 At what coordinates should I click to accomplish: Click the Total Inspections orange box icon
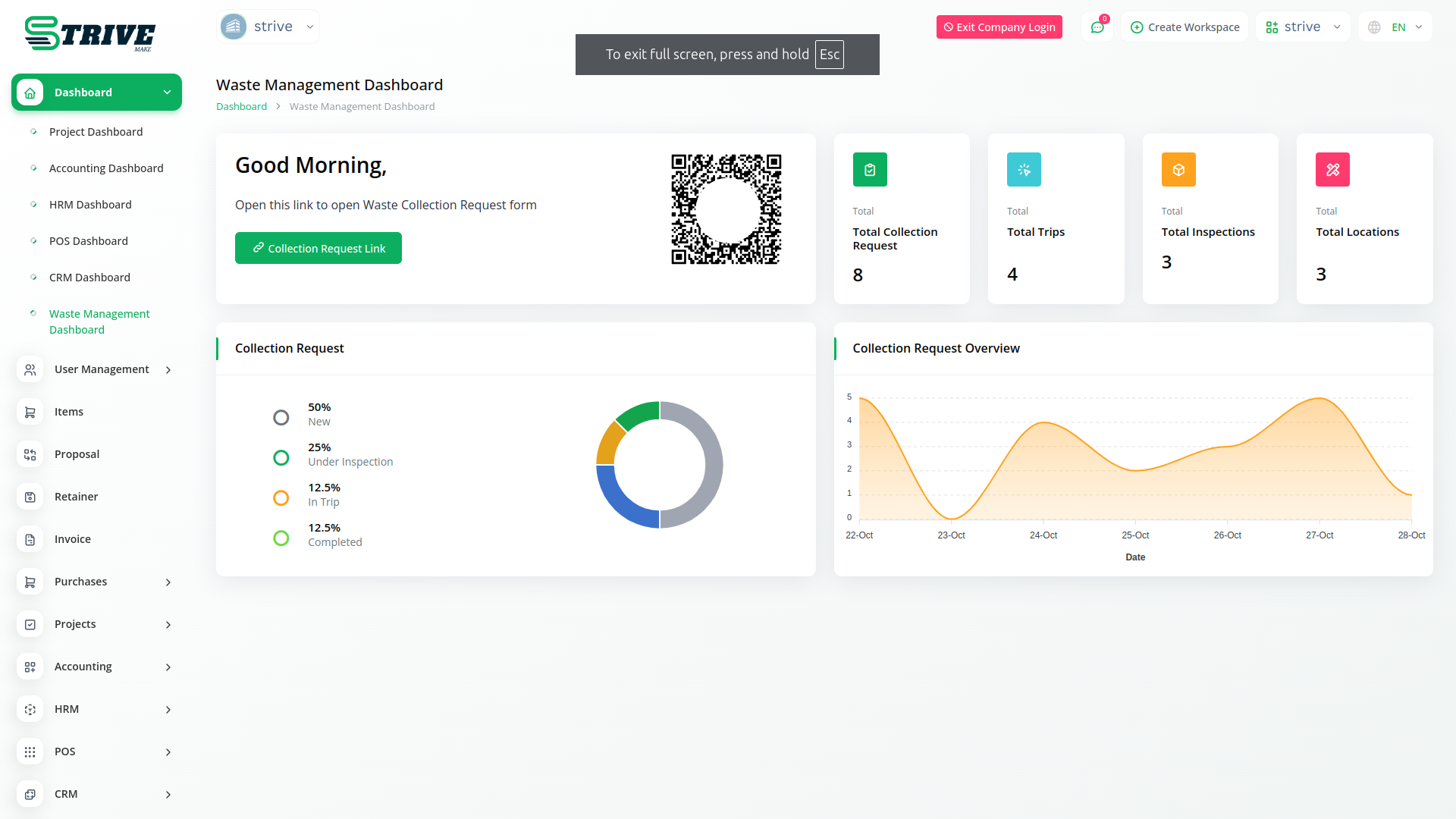click(1178, 170)
